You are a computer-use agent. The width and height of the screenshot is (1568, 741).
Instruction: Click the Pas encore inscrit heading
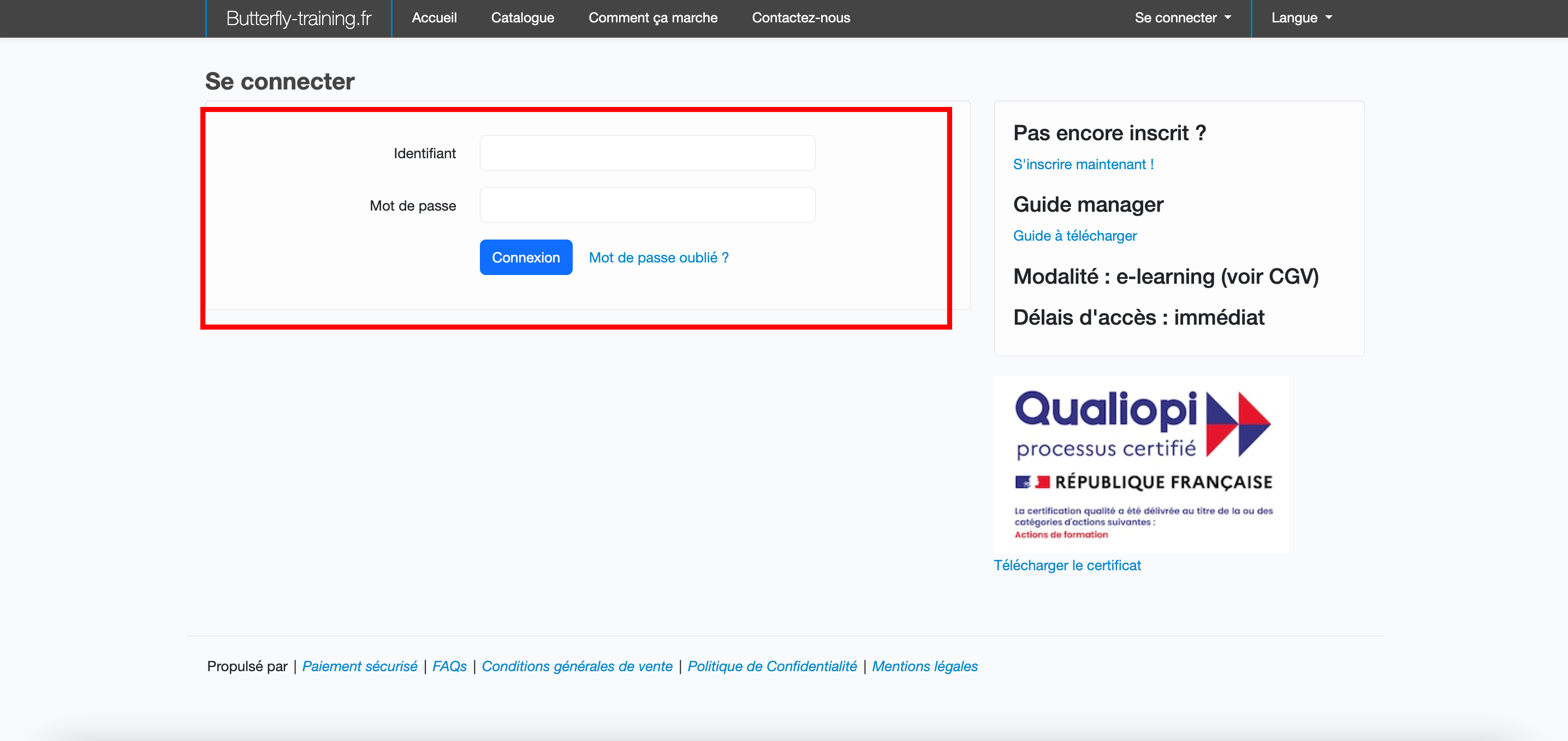pos(1109,133)
